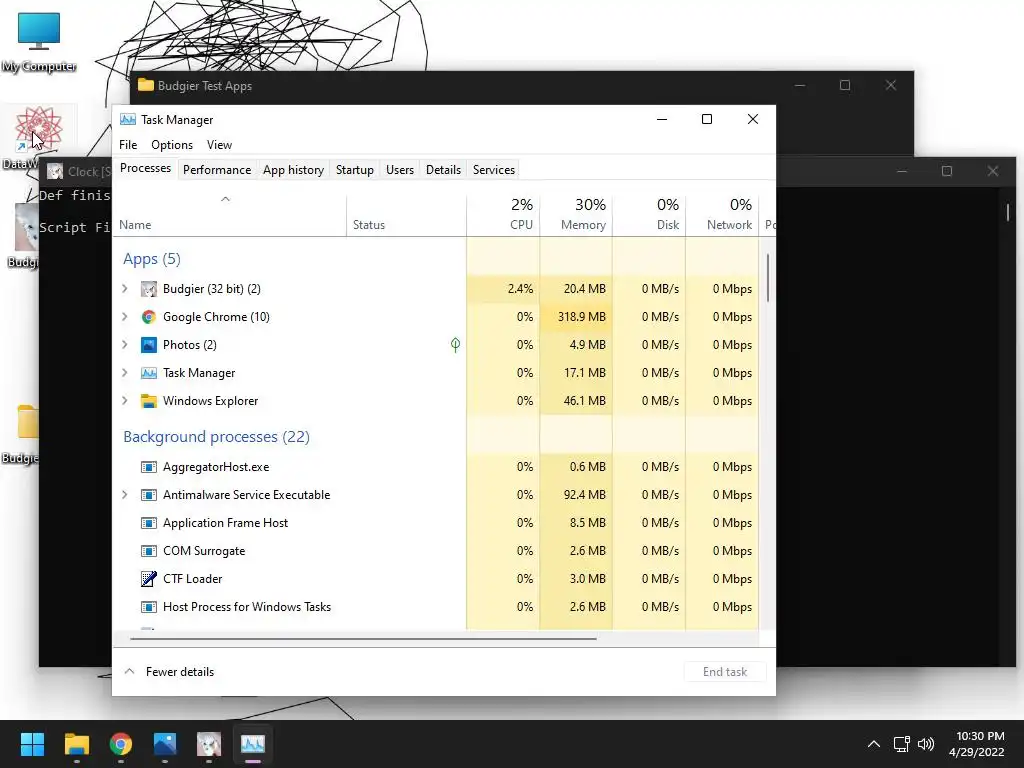Click the console window vertical scrollbar
Viewport: 1024px width, 768px height.
click(1008, 212)
